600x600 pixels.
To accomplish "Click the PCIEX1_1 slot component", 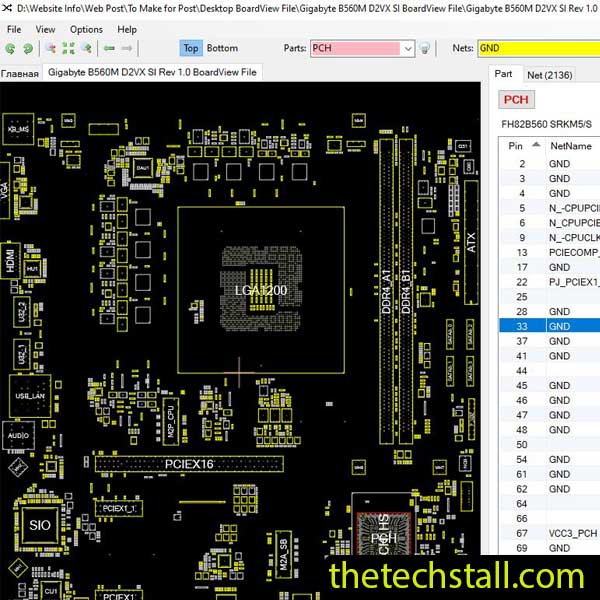I will click(119, 509).
